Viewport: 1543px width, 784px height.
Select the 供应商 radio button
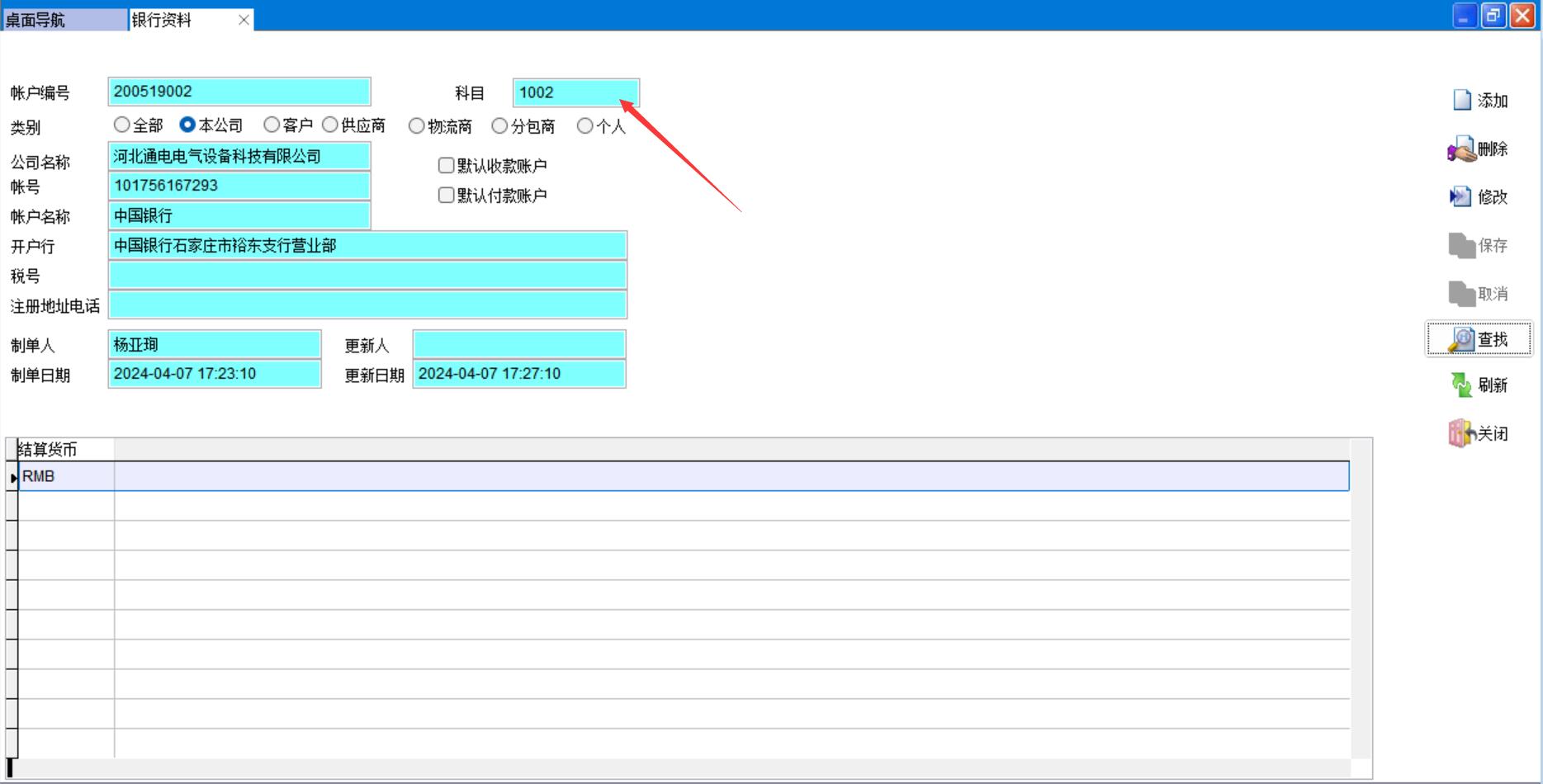330,125
